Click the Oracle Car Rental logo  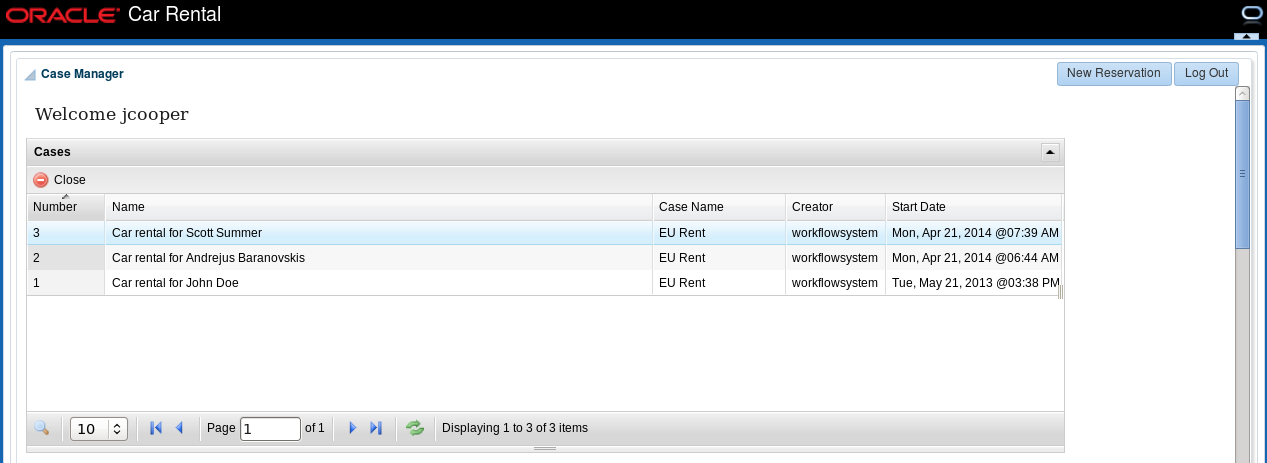(113, 14)
